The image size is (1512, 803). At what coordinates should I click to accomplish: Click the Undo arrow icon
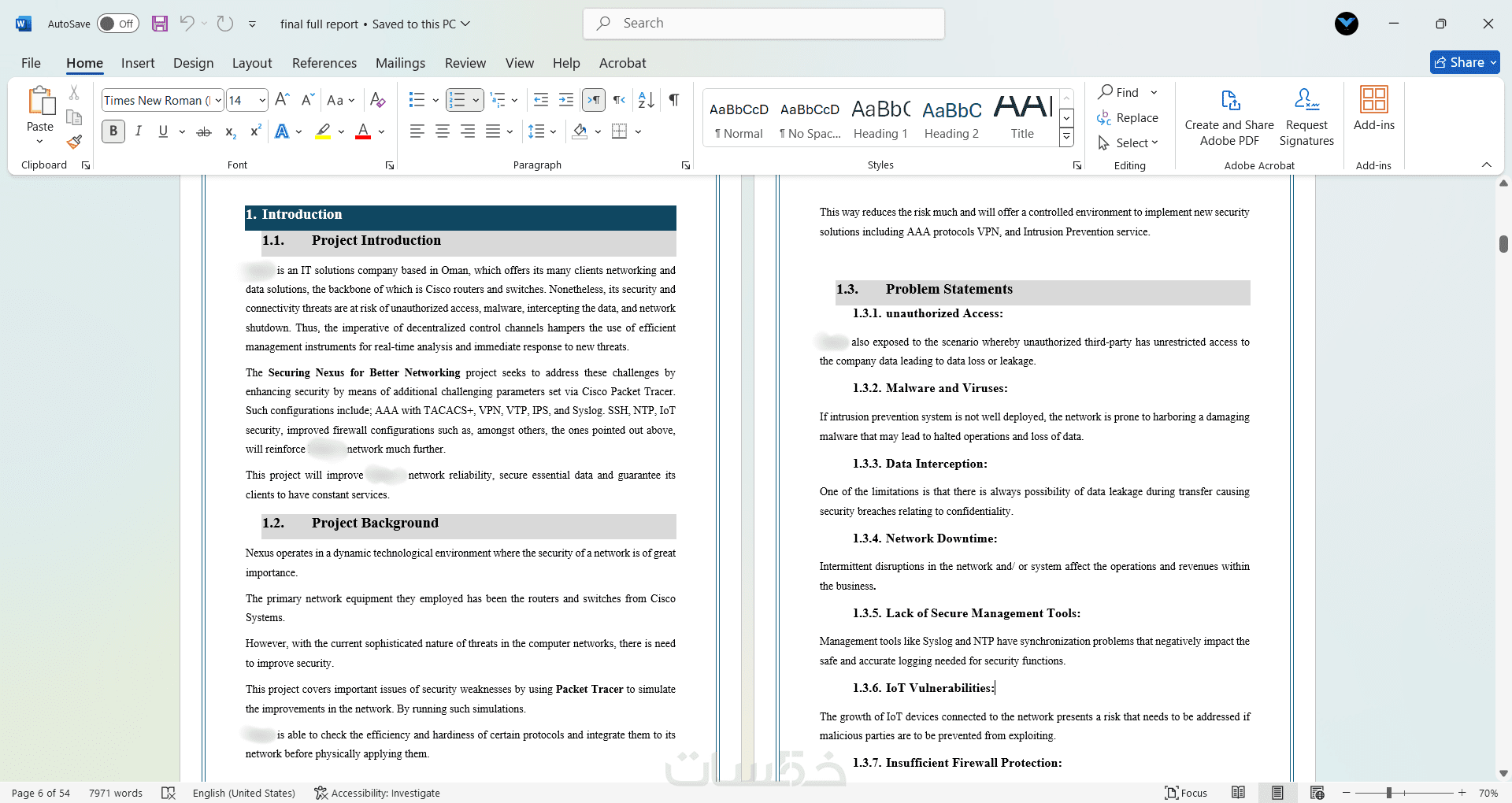click(x=187, y=24)
